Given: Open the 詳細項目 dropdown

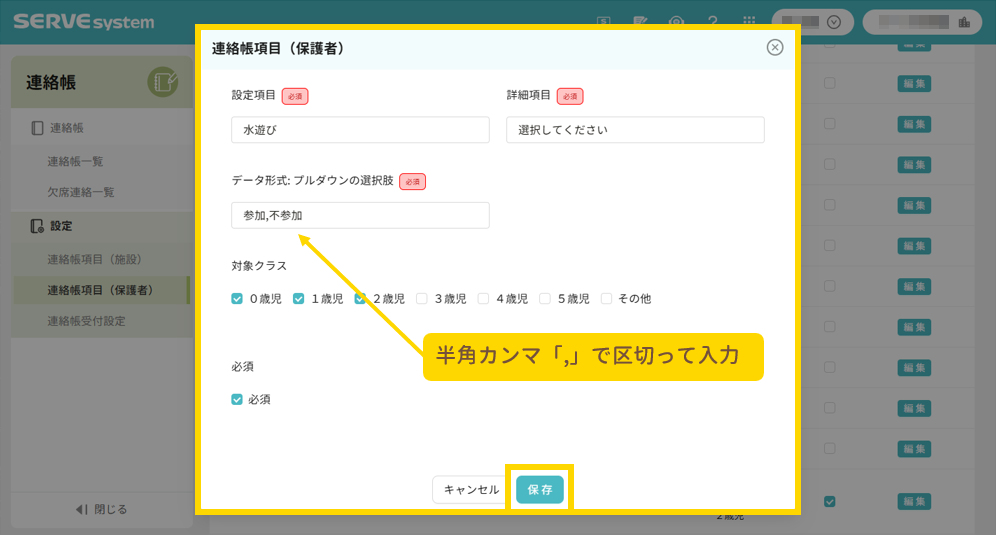Looking at the screenshot, I should click(635, 130).
